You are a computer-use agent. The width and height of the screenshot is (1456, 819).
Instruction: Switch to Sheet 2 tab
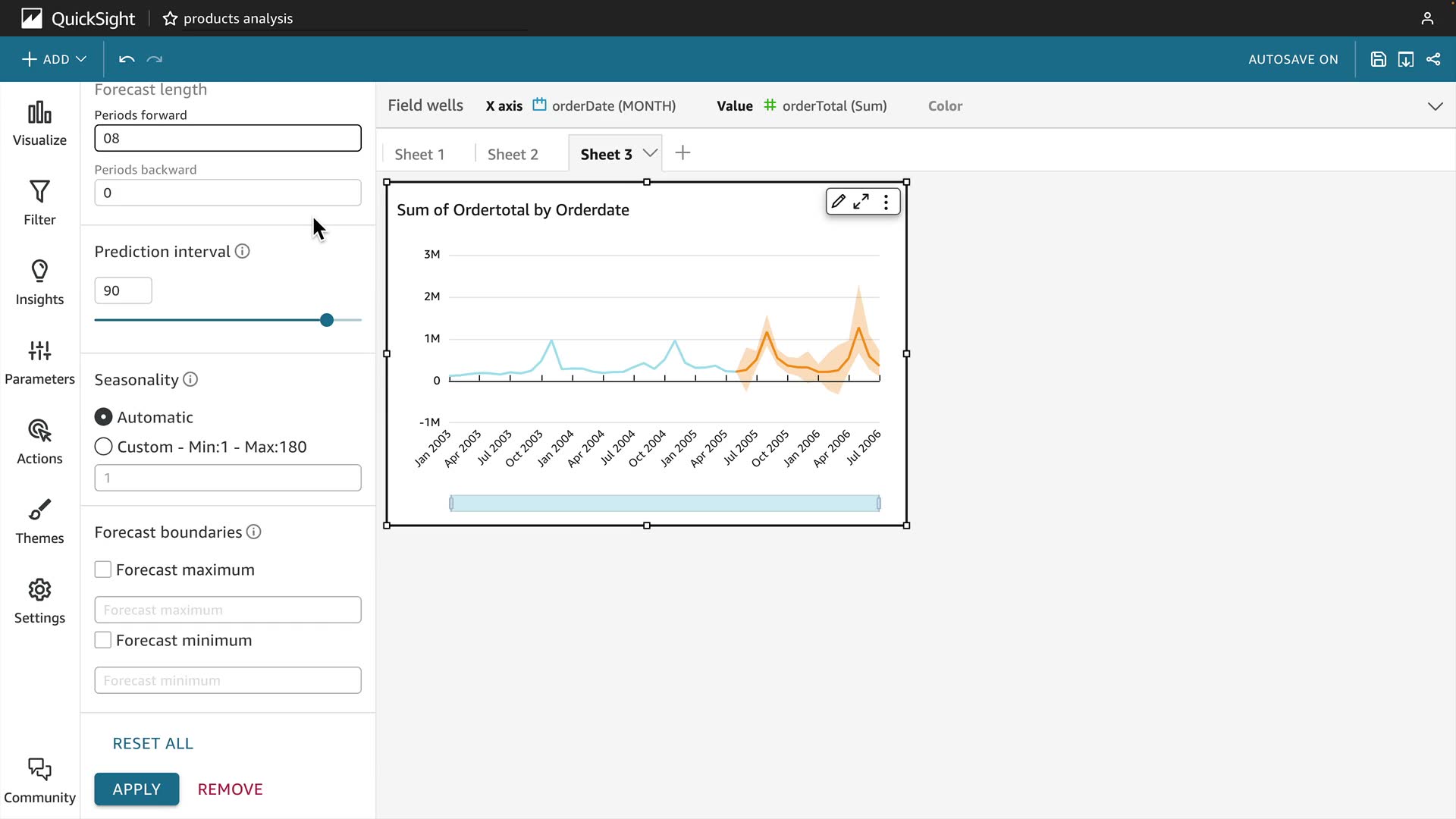click(513, 154)
